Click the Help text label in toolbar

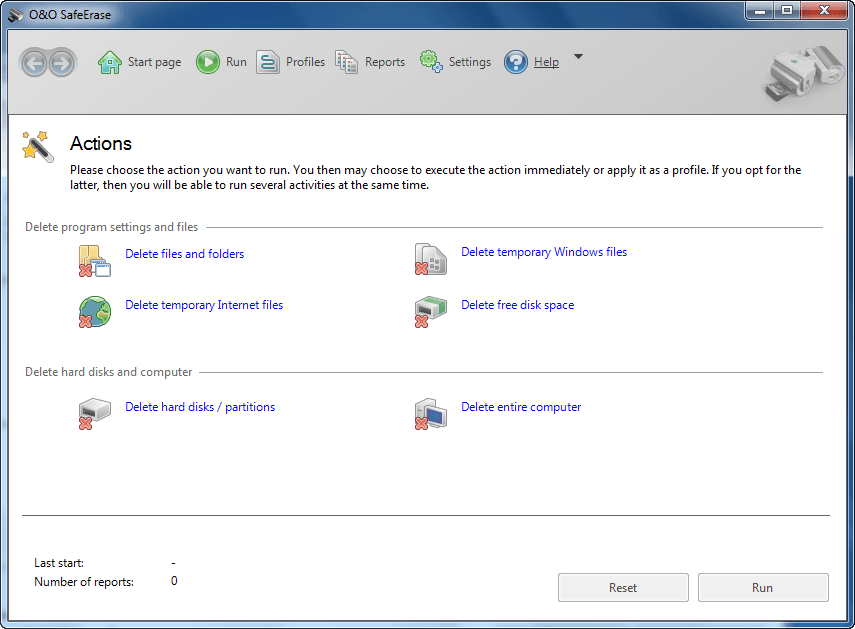coord(546,62)
